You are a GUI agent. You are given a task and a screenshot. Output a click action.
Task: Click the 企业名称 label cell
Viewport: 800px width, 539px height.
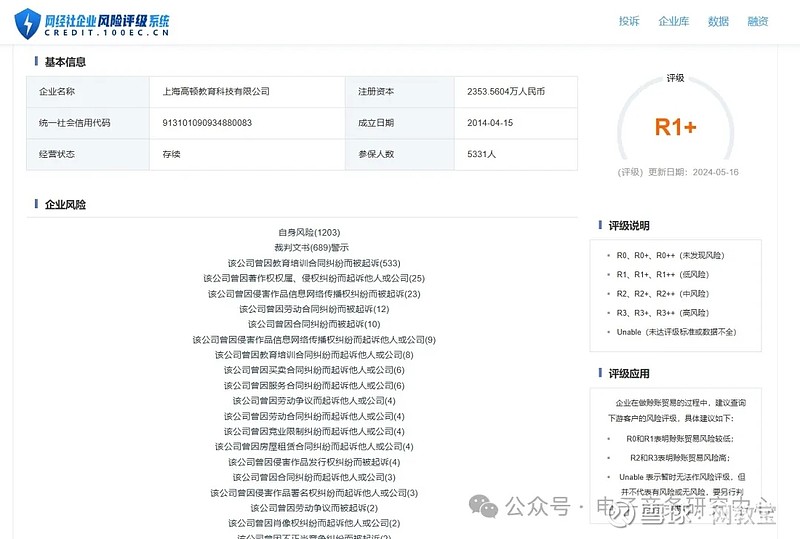tap(88, 92)
